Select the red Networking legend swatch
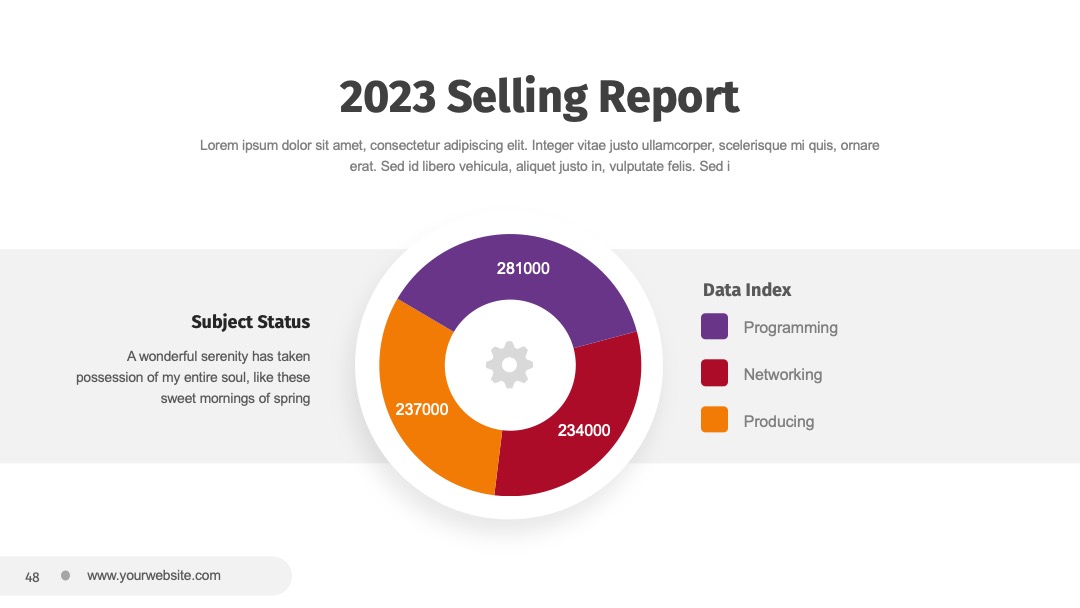Image resolution: width=1080 pixels, height=608 pixels. coord(714,373)
